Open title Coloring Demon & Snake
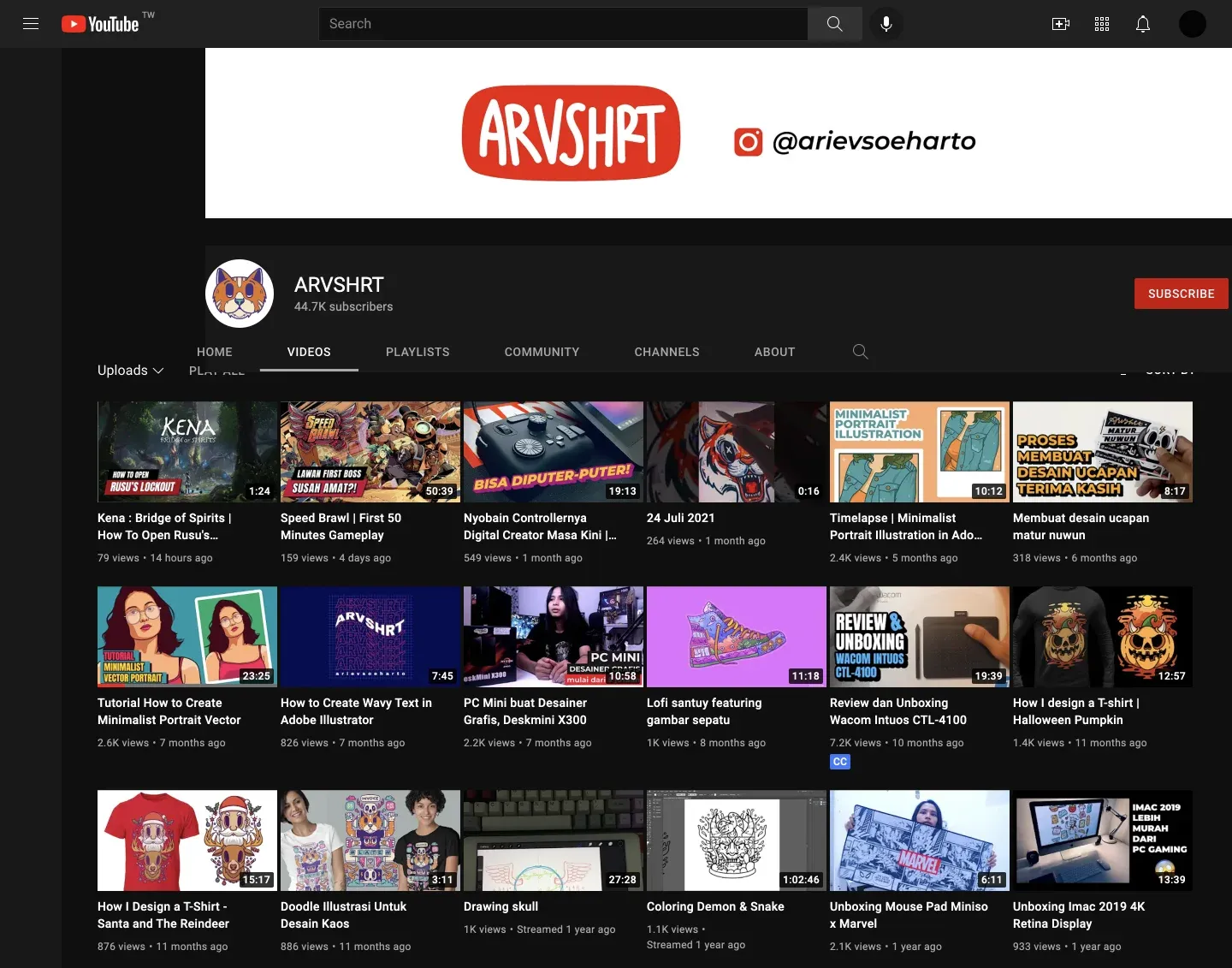 (715, 906)
